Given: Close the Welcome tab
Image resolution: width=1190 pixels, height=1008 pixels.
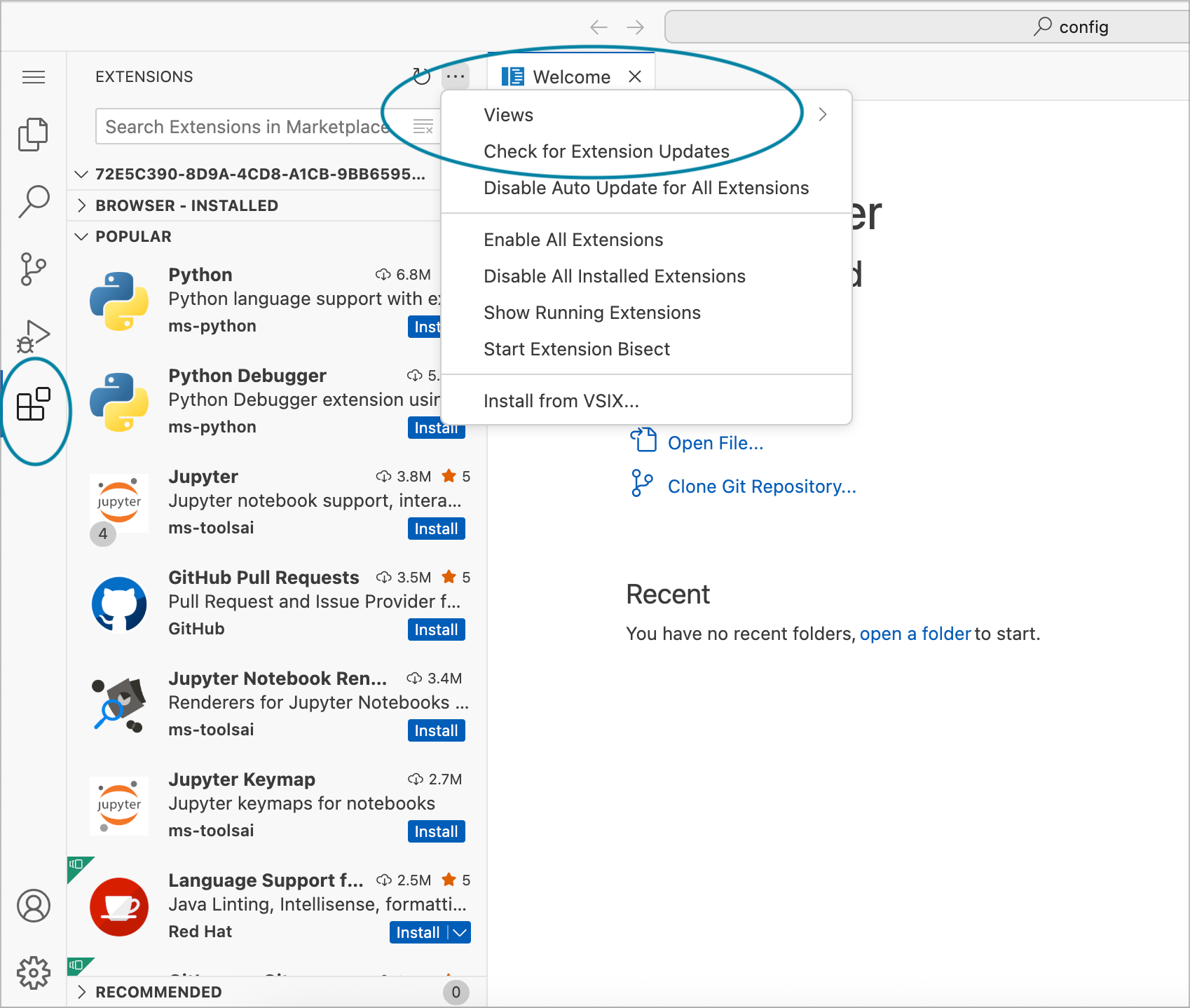Looking at the screenshot, I should coord(635,76).
